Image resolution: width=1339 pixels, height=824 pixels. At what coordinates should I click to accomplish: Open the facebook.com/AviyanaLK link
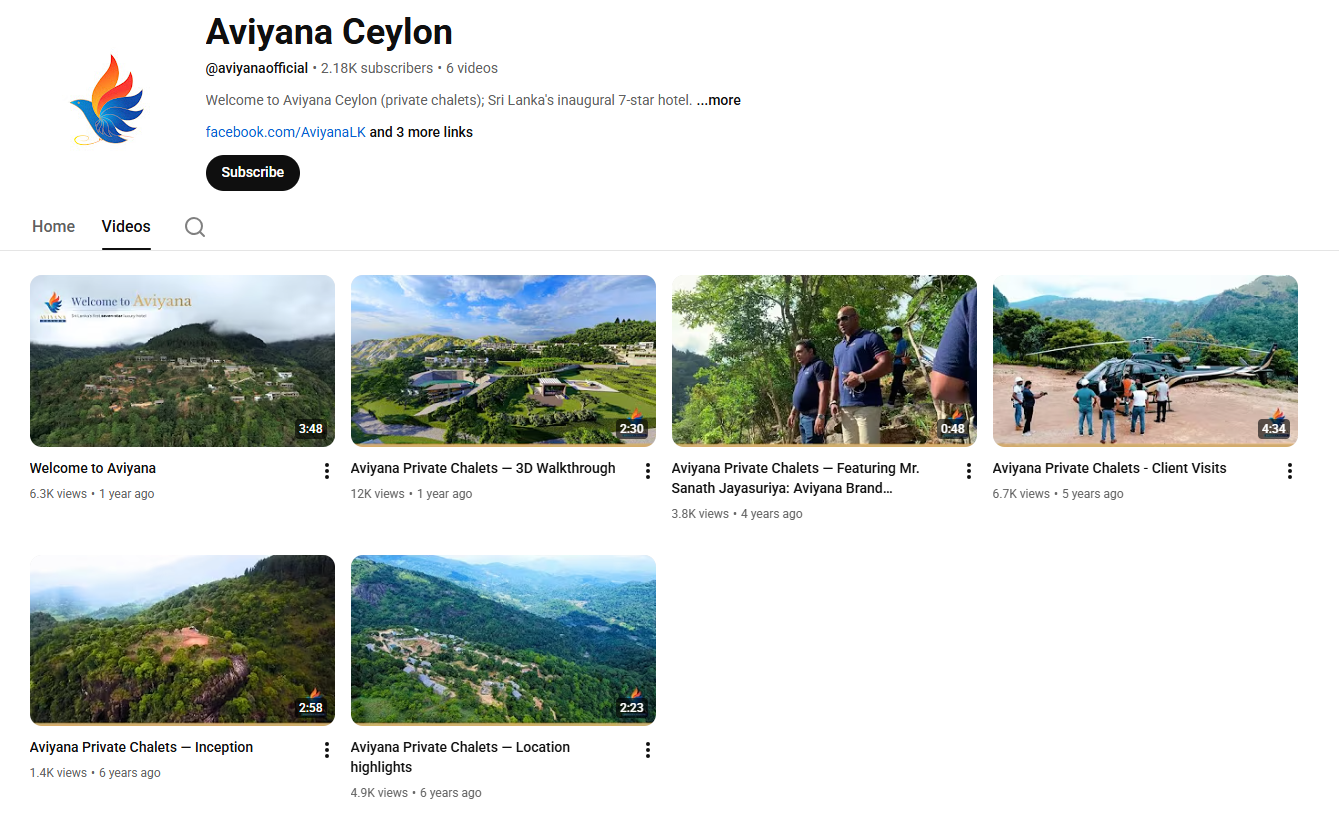click(x=286, y=132)
